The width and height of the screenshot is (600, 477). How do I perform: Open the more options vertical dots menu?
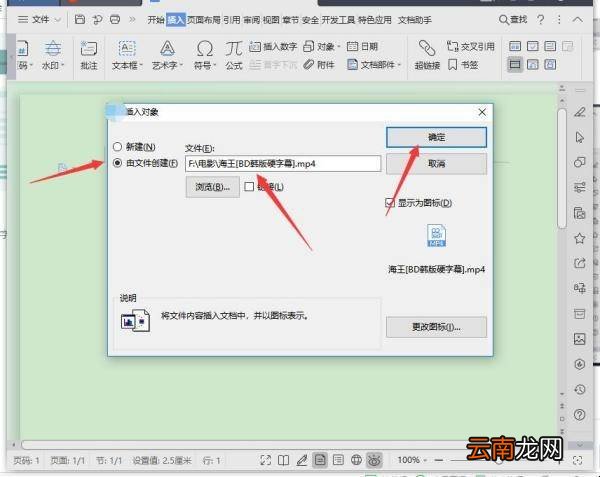click(559, 20)
